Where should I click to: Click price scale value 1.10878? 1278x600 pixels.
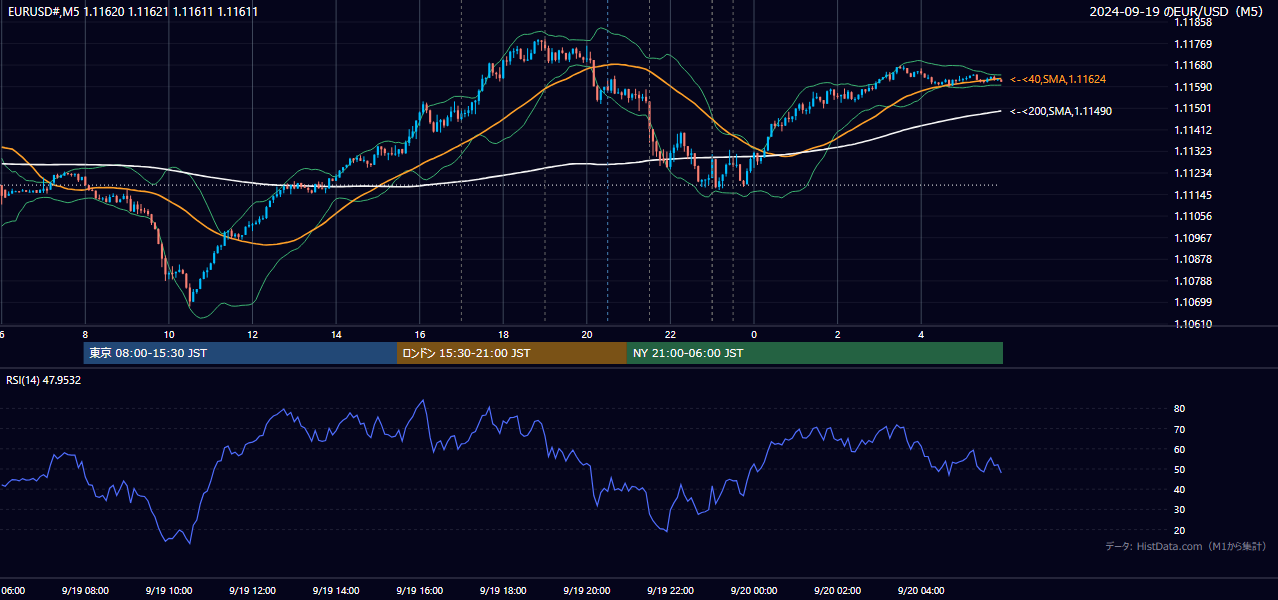pyautogui.click(x=1193, y=259)
